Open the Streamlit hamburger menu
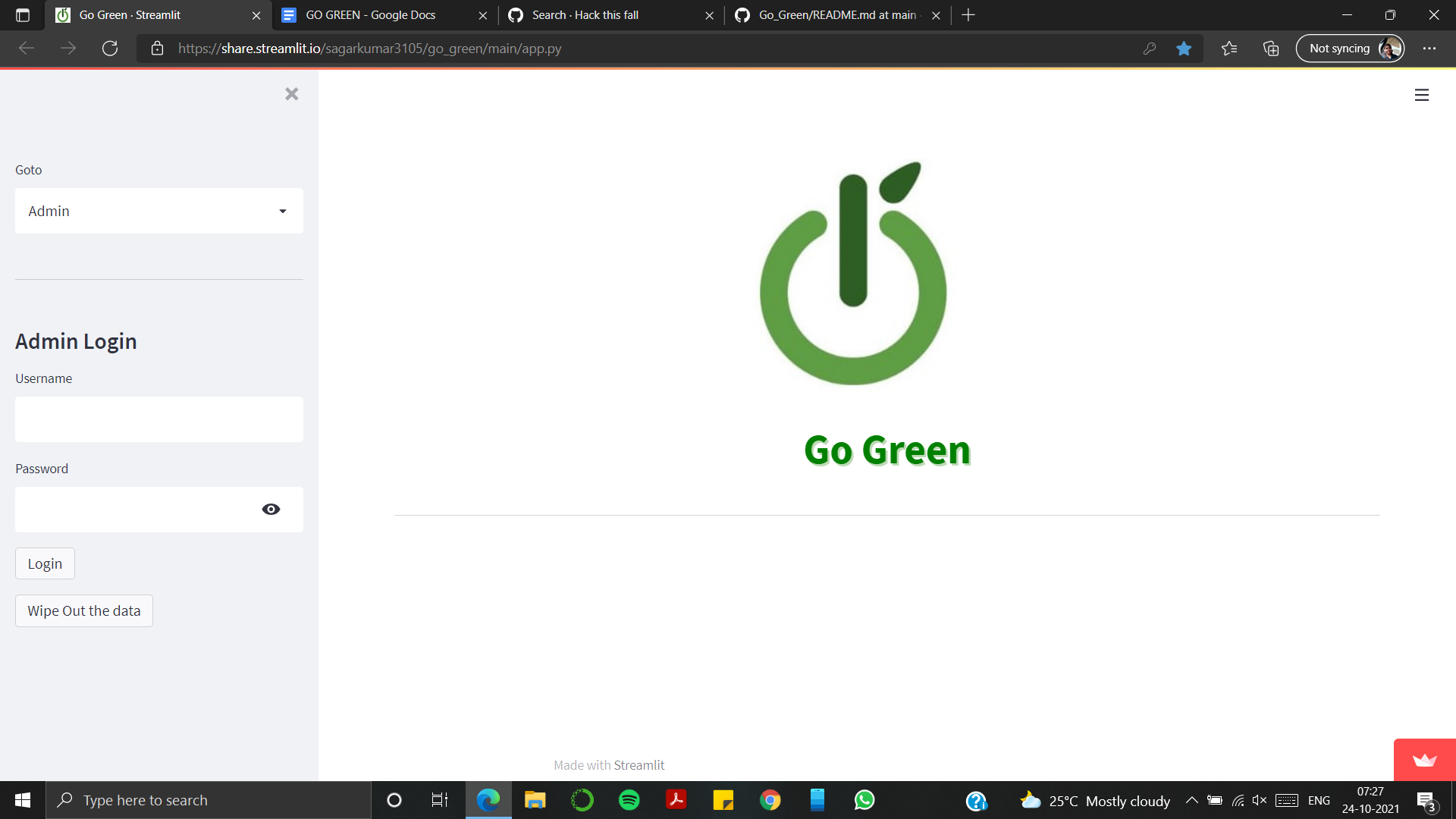Viewport: 1456px width, 819px height. [x=1422, y=95]
